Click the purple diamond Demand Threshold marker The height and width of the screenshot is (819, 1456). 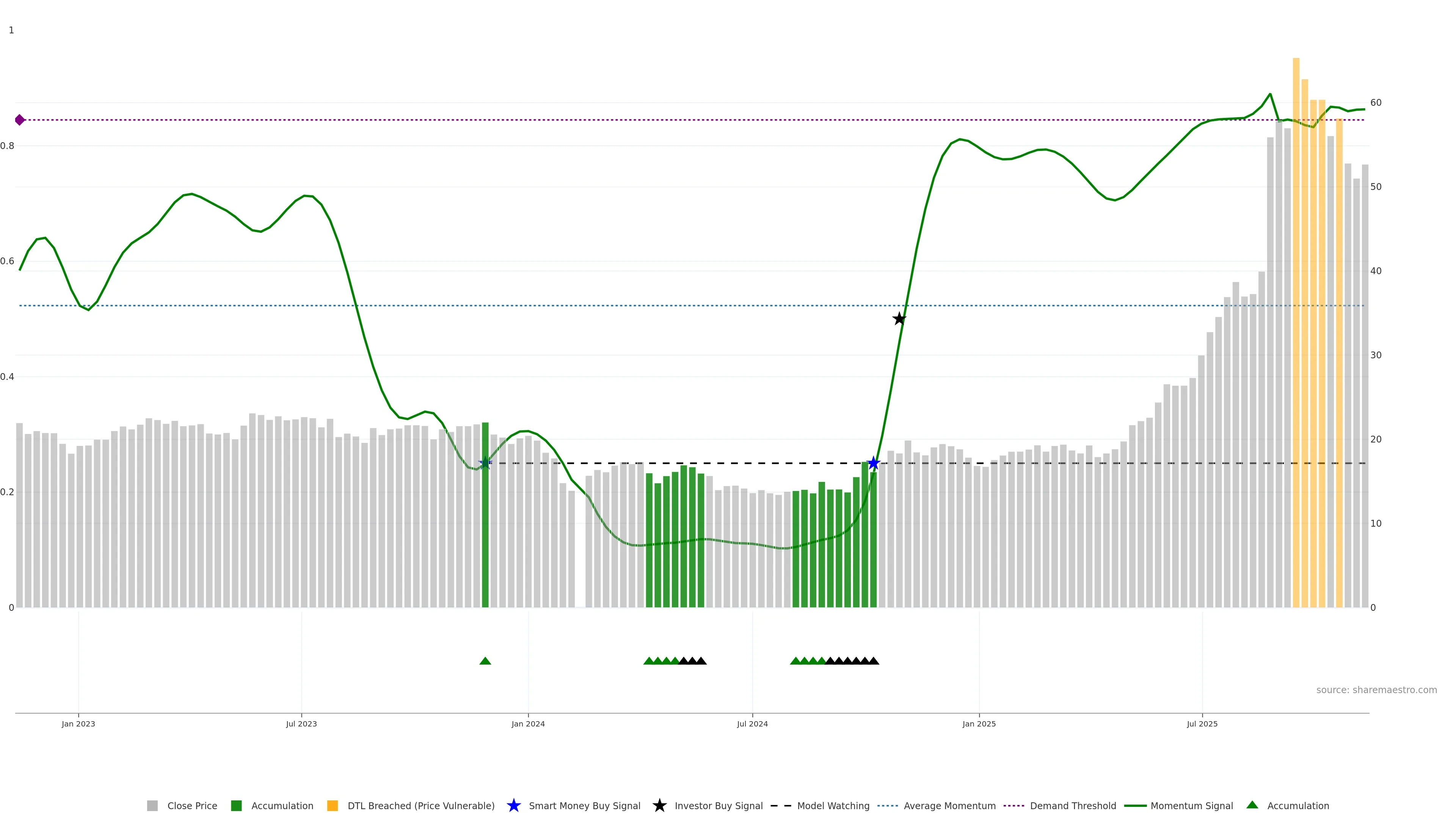(x=20, y=120)
